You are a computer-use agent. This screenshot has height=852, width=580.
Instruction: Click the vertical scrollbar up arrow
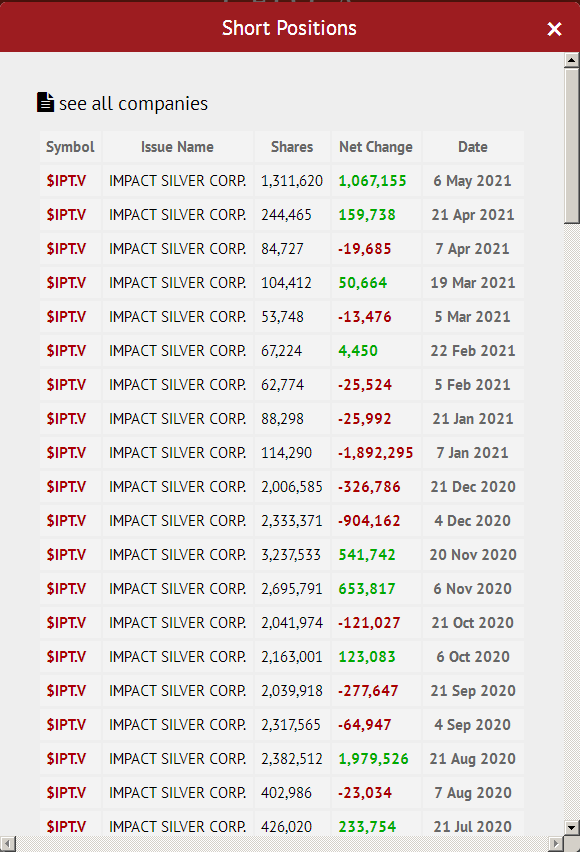[571, 60]
